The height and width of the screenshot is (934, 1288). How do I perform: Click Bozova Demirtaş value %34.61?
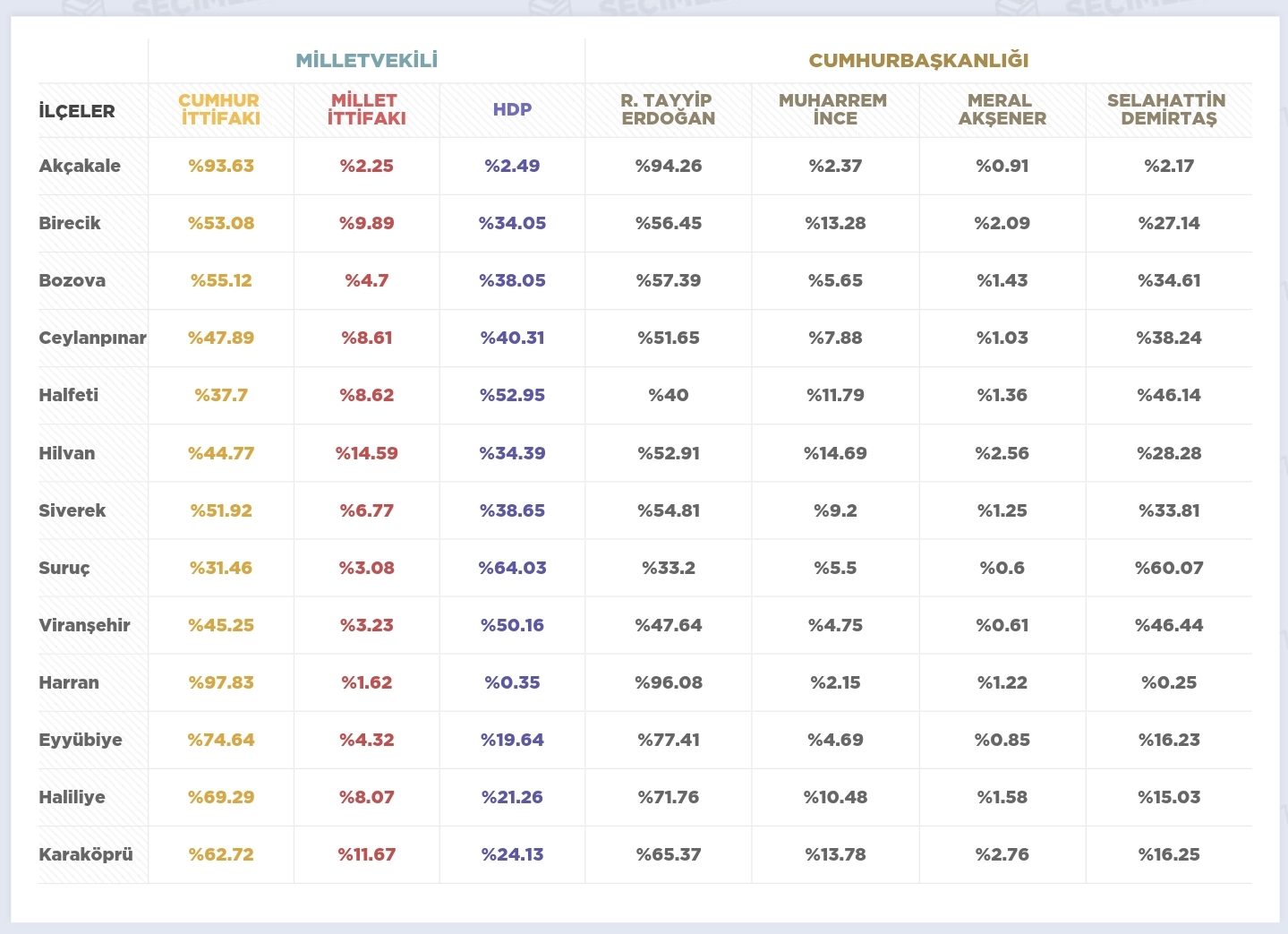pos(1169,280)
